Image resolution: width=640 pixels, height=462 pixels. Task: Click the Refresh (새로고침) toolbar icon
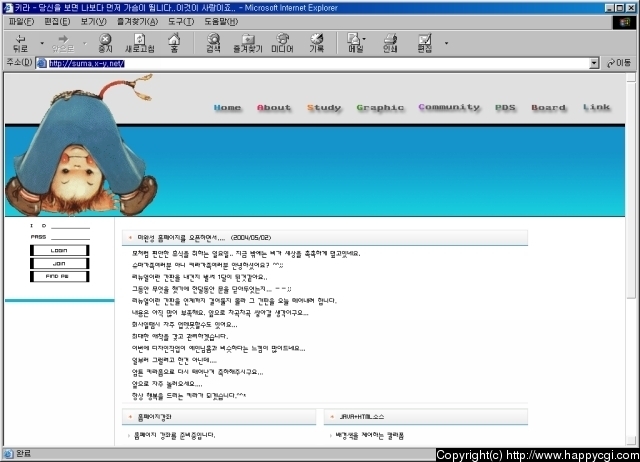click(140, 43)
